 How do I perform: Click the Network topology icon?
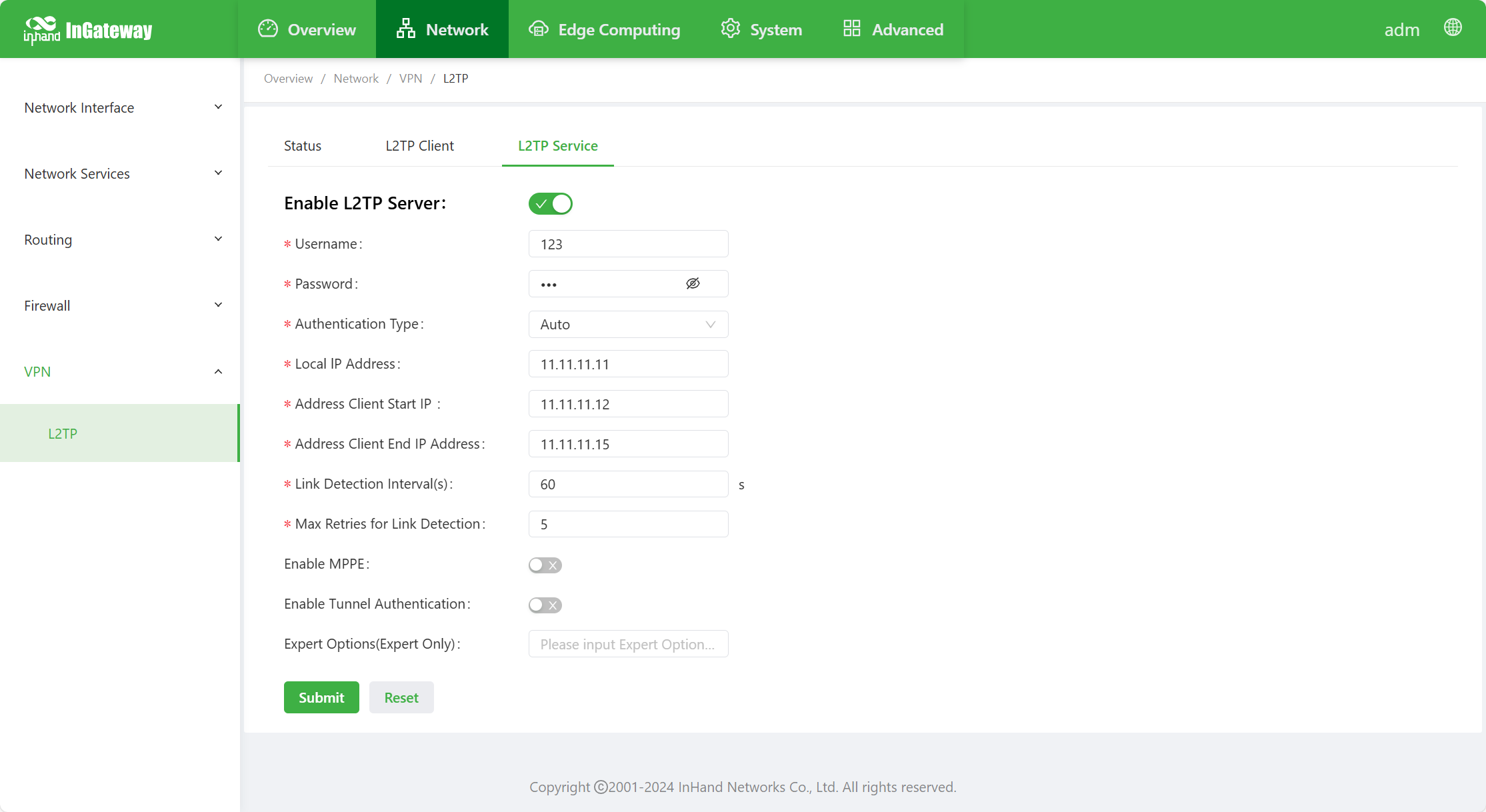(x=405, y=29)
